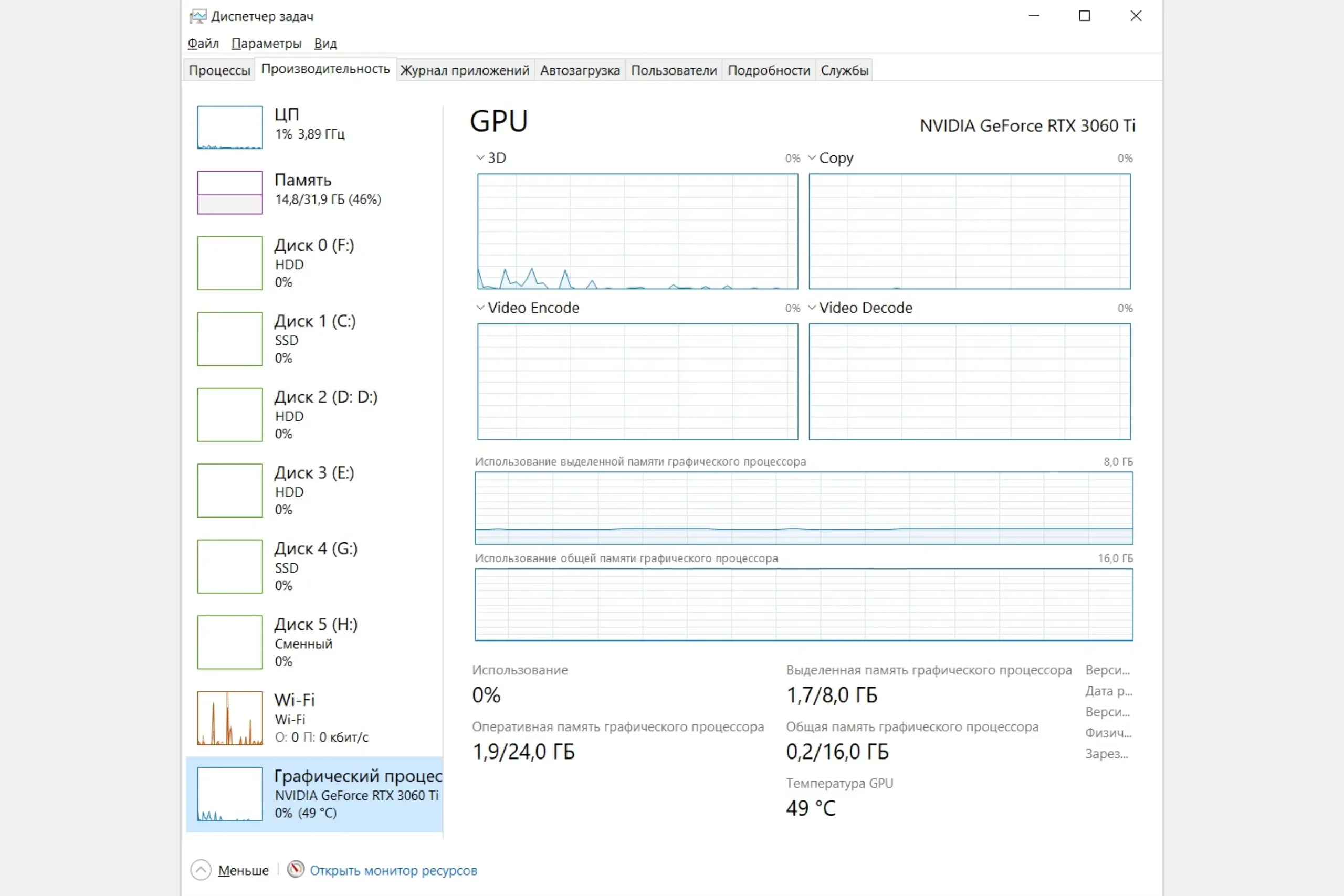Select the Диск 5 (H:) removable disk icon
The width and height of the screenshot is (1344, 896).
pos(230,642)
